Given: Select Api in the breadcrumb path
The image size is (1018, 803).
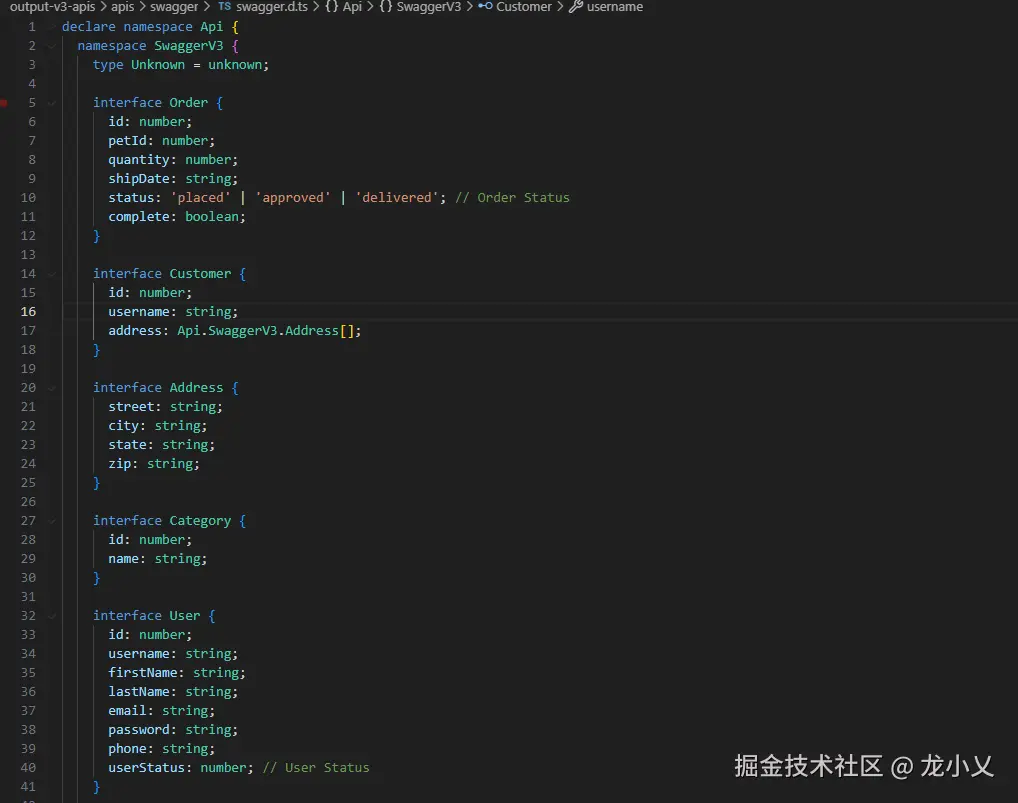Looking at the screenshot, I should 353,6.
